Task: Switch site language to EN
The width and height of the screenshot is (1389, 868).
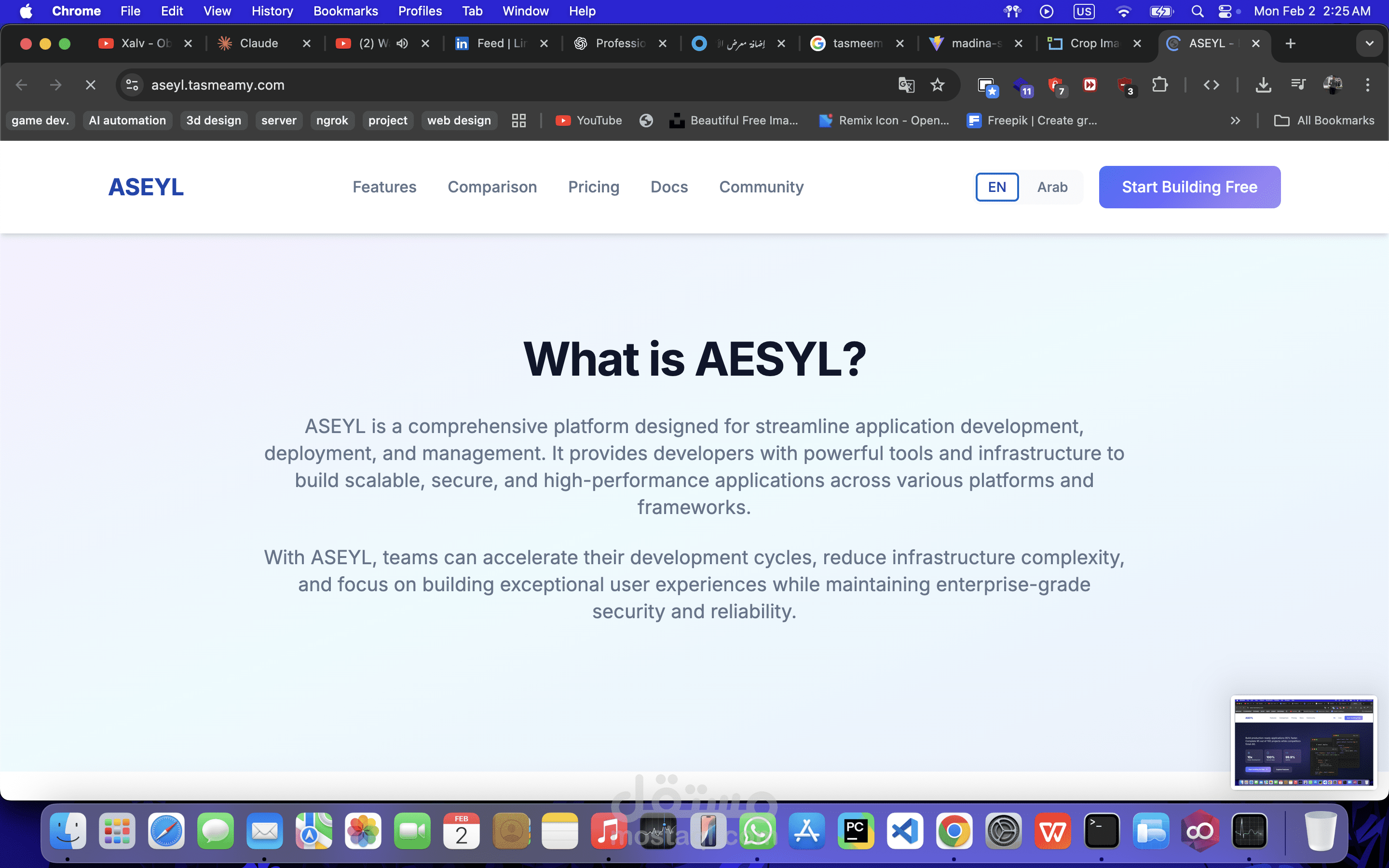Action: (997, 187)
